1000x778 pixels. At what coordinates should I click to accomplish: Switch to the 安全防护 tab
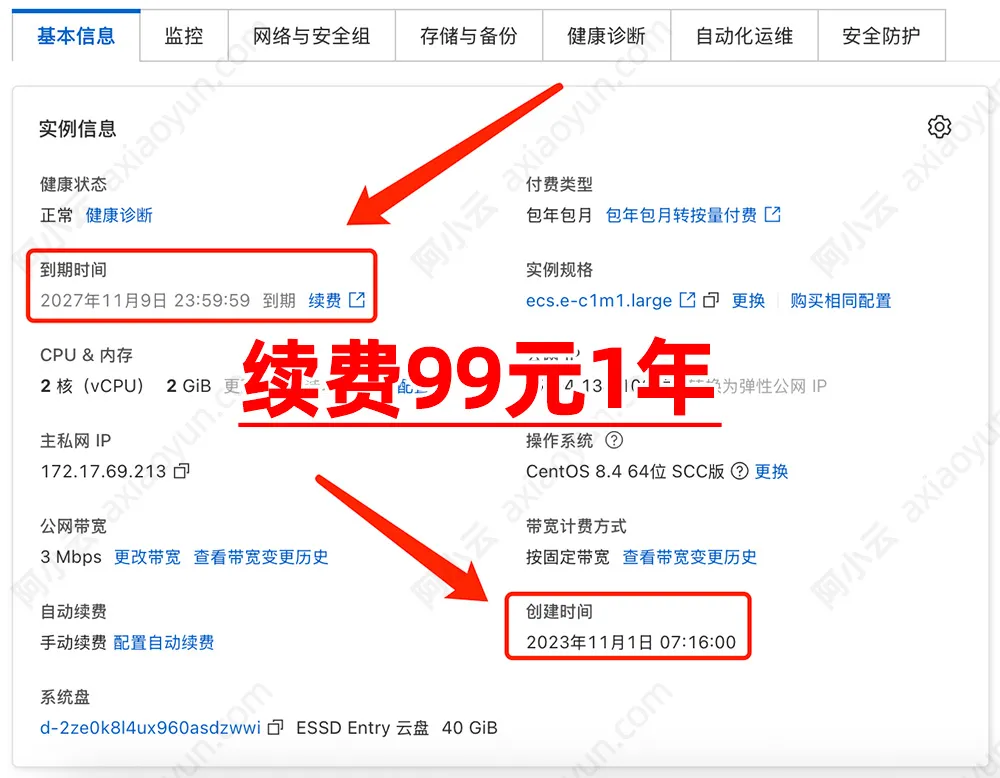(x=882, y=34)
